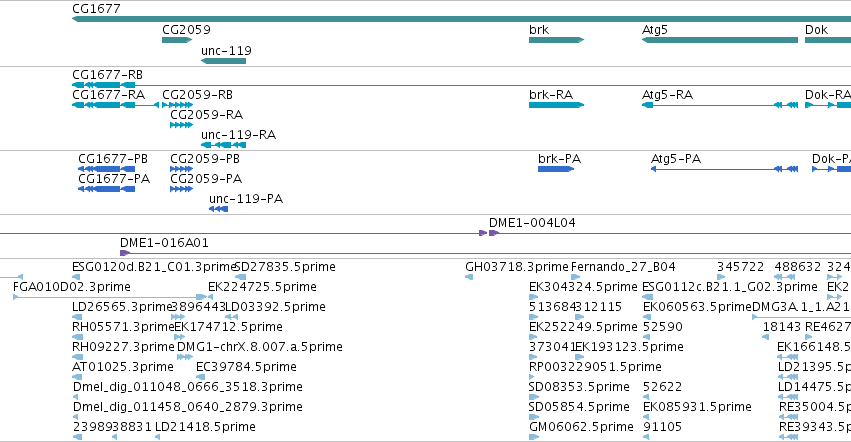Click EST EK193123.5prime
This screenshot has height=442, width=851.
(x=630, y=348)
